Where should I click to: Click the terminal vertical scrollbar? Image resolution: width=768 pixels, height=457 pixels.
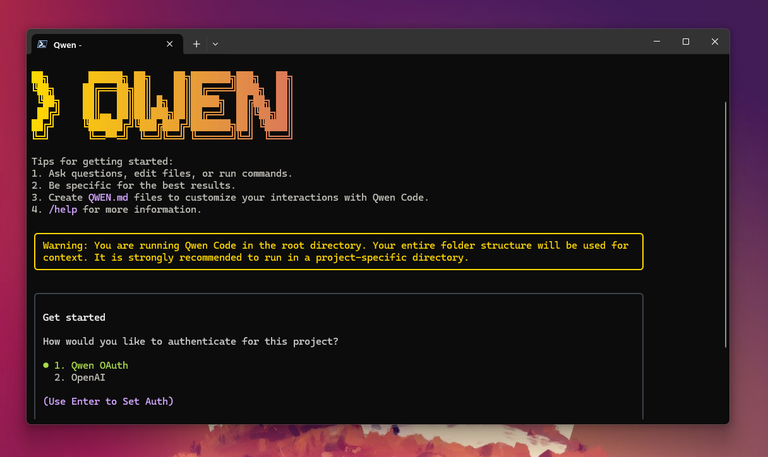[725, 224]
